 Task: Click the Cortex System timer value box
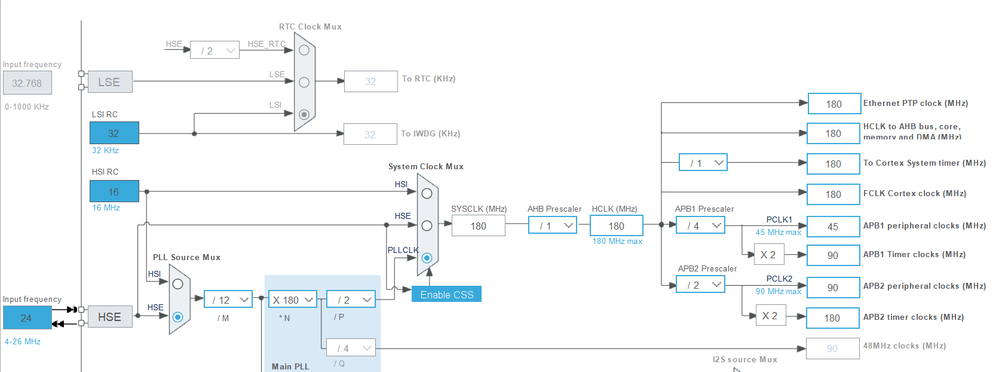(x=833, y=164)
